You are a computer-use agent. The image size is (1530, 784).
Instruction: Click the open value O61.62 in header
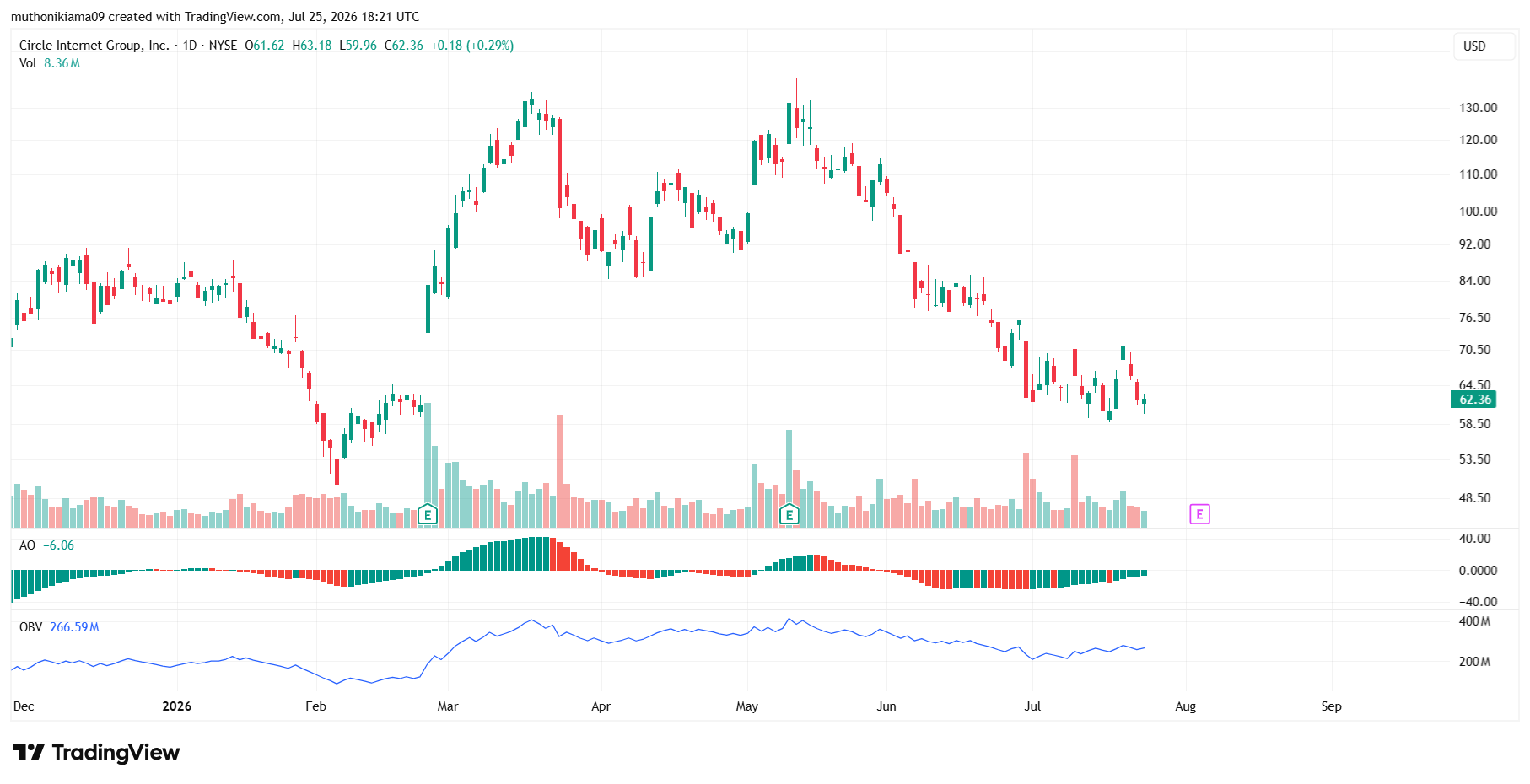[x=265, y=46]
